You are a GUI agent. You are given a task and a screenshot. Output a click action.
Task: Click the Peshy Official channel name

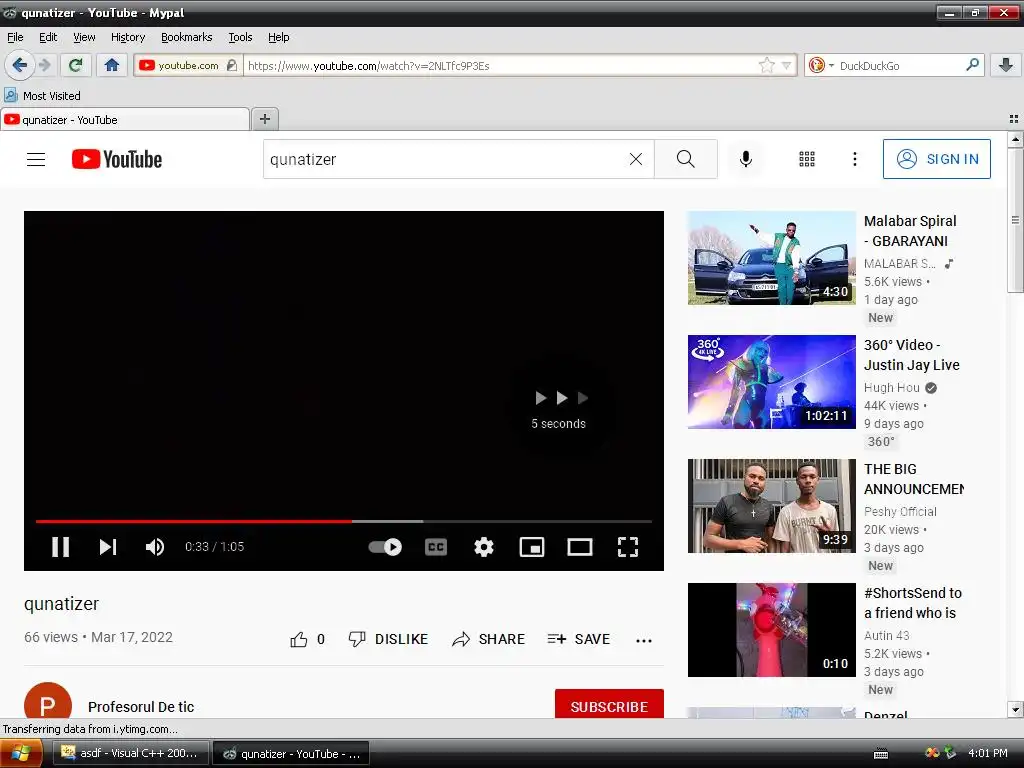(x=900, y=511)
